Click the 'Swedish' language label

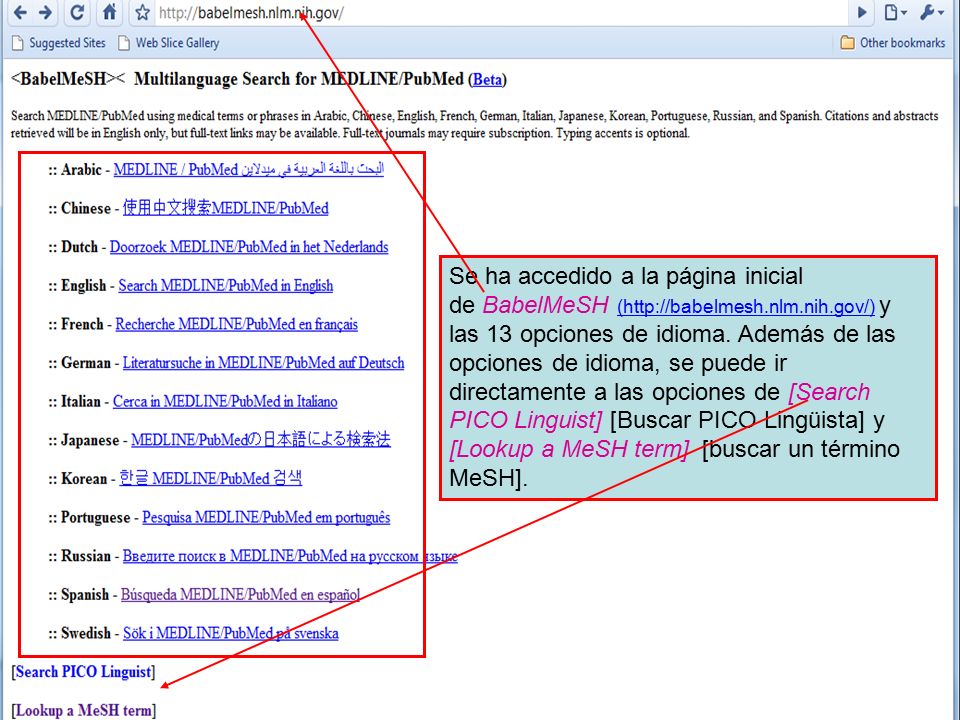tap(86, 633)
